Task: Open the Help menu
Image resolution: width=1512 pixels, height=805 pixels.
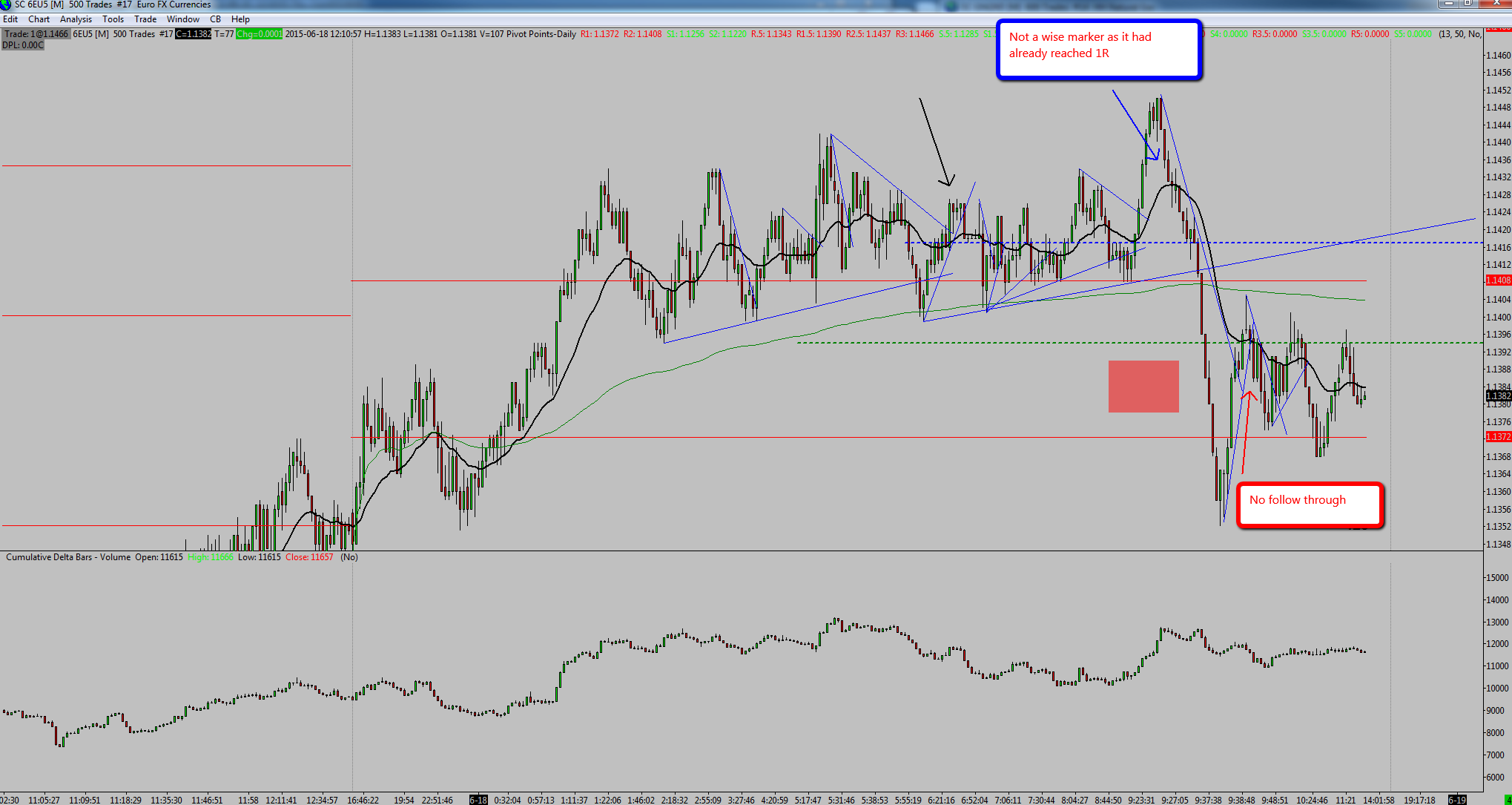Action: 240,19
